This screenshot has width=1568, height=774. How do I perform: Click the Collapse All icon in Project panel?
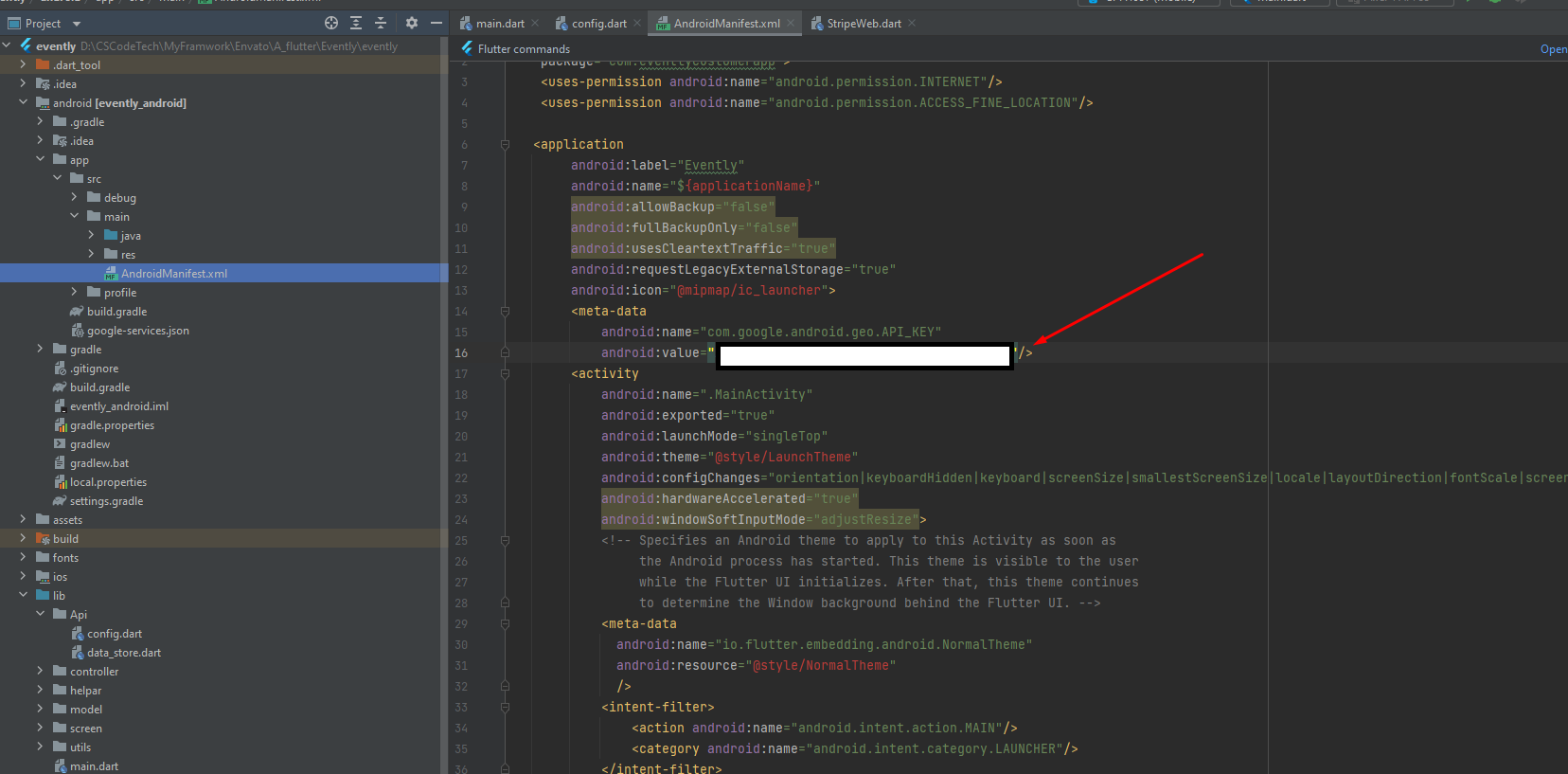381,23
